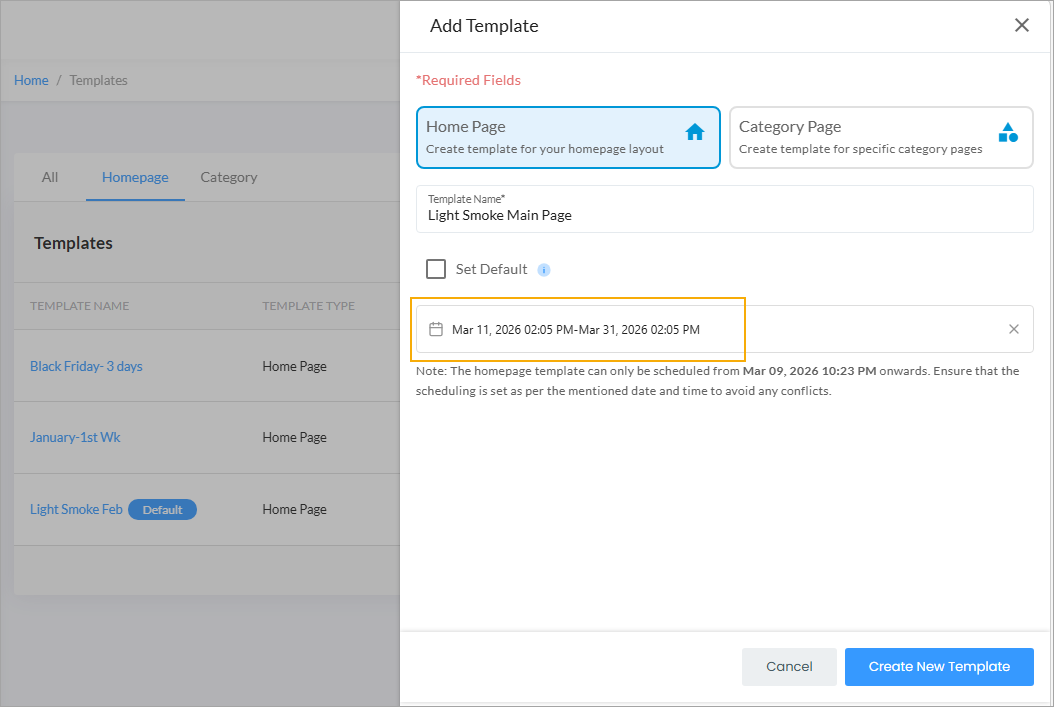Image resolution: width=1054 pixels, height=707 pixels.
Task: Go to Home via breadcrumb link
Action: point(31,80)
